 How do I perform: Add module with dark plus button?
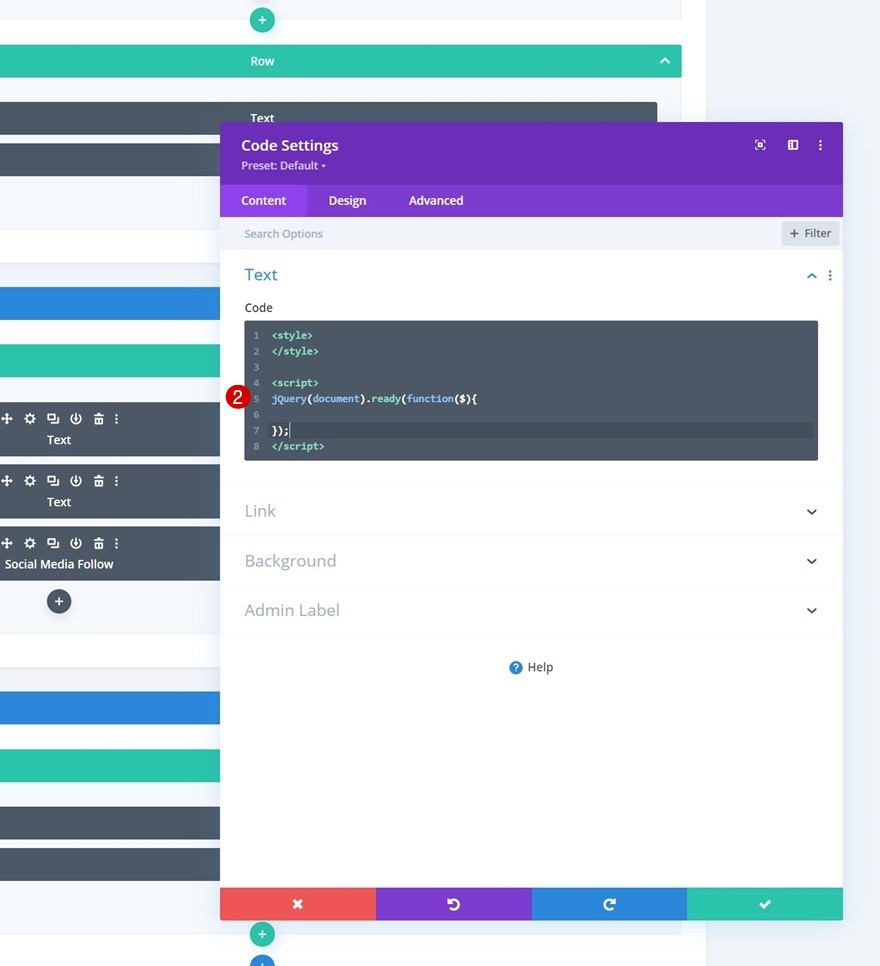coord(59,601)
